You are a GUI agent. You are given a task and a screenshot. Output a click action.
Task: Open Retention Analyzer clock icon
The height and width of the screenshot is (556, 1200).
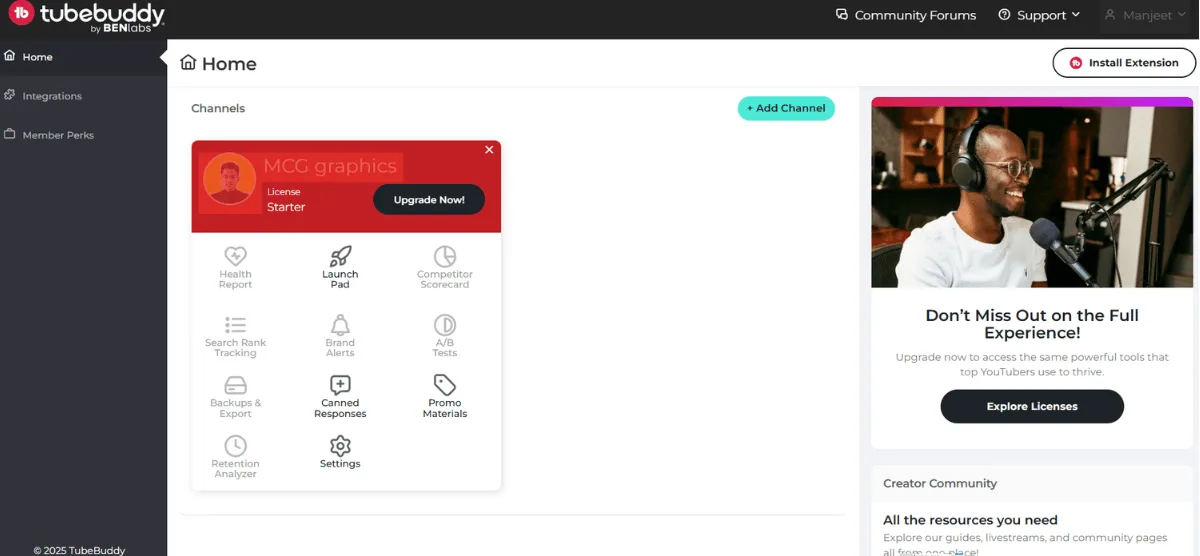(235, 446)
